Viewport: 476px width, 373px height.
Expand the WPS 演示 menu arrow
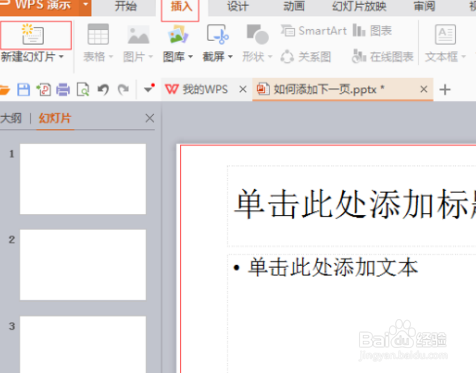point(85,5)
